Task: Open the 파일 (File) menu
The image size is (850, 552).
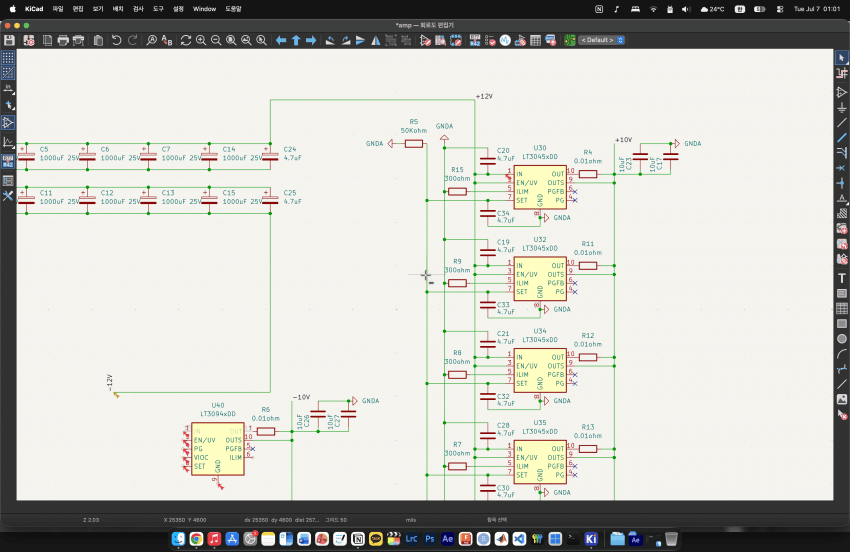Action: click(58, 9)
